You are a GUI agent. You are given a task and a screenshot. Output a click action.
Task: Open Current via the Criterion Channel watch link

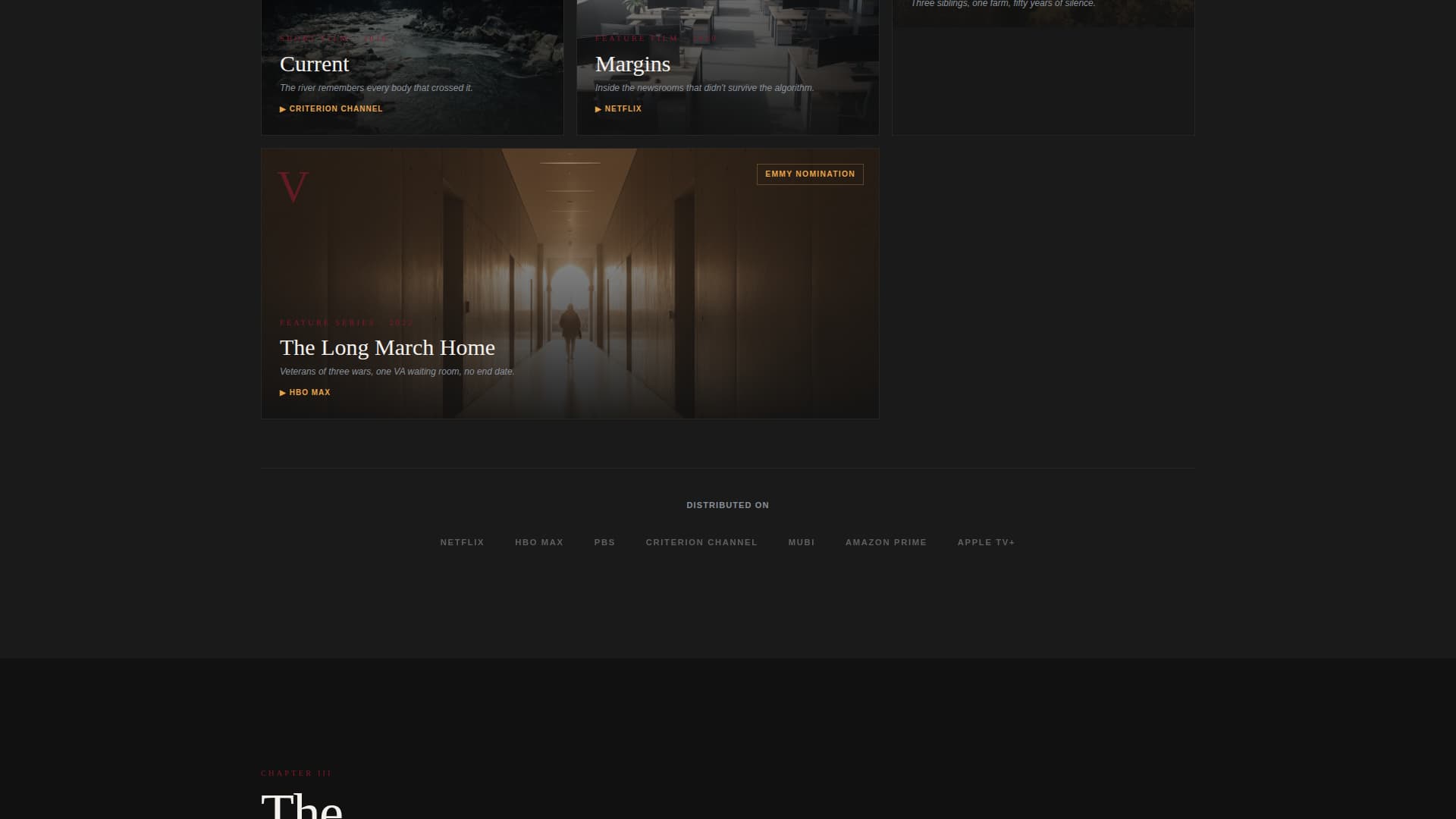[331, 108]
